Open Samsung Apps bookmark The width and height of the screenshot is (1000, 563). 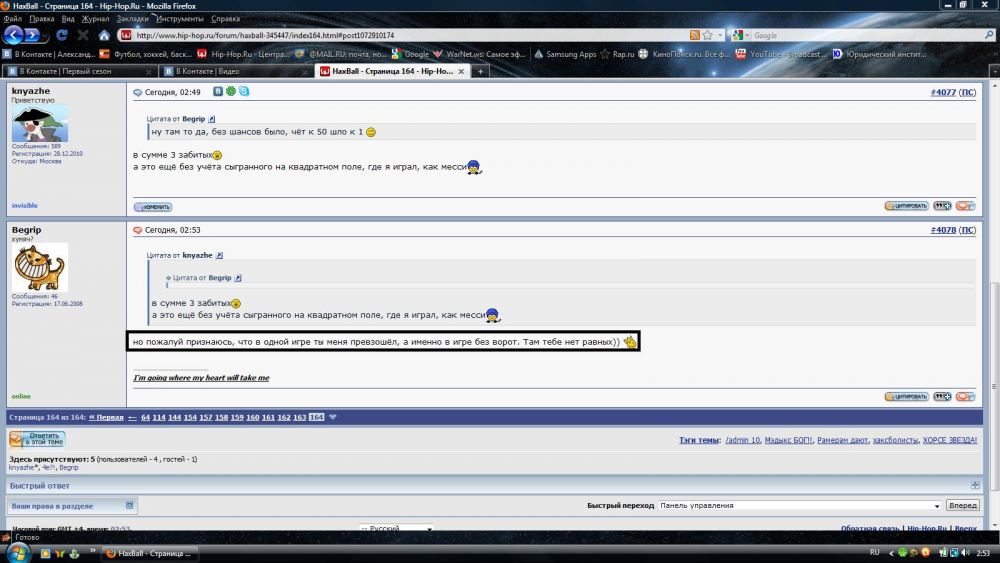click(x=565, y=54)
